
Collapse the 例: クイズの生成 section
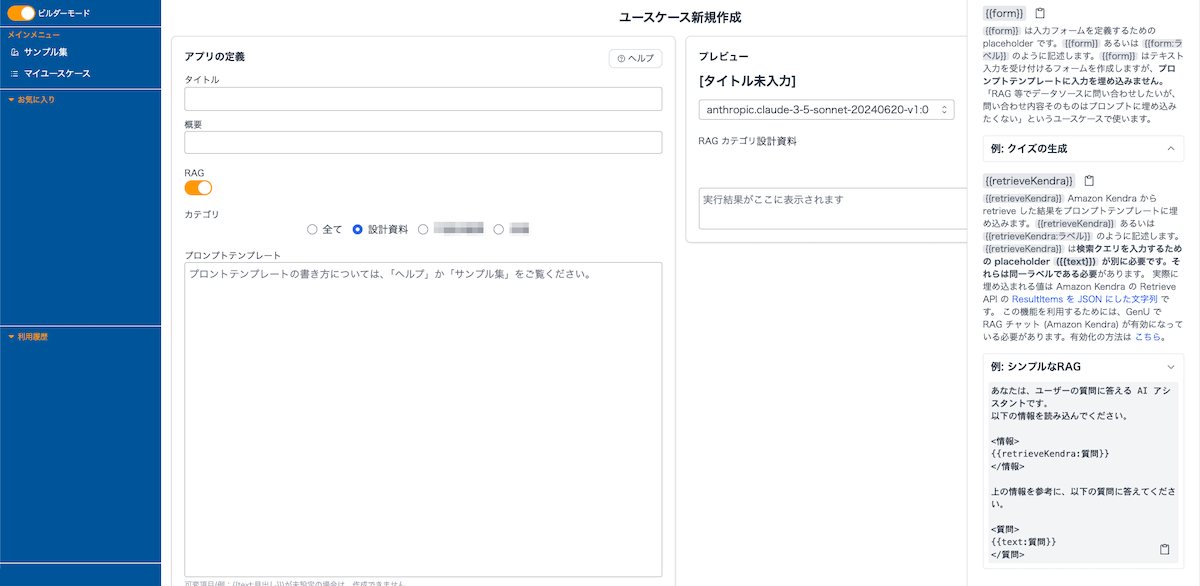point(1169,148)
